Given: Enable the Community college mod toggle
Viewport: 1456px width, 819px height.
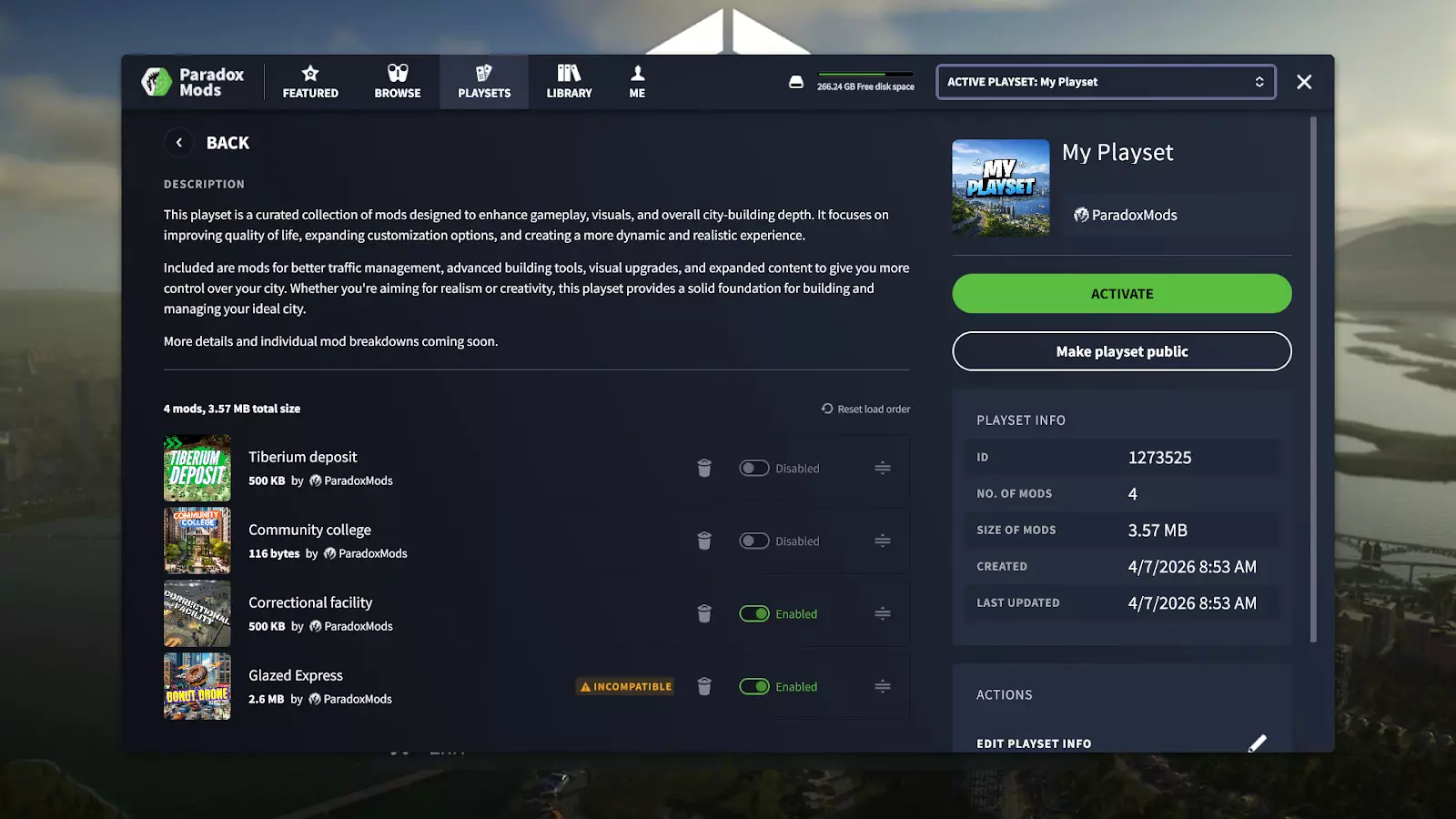Looking at the screenshot, I should (x=754, y=541).
